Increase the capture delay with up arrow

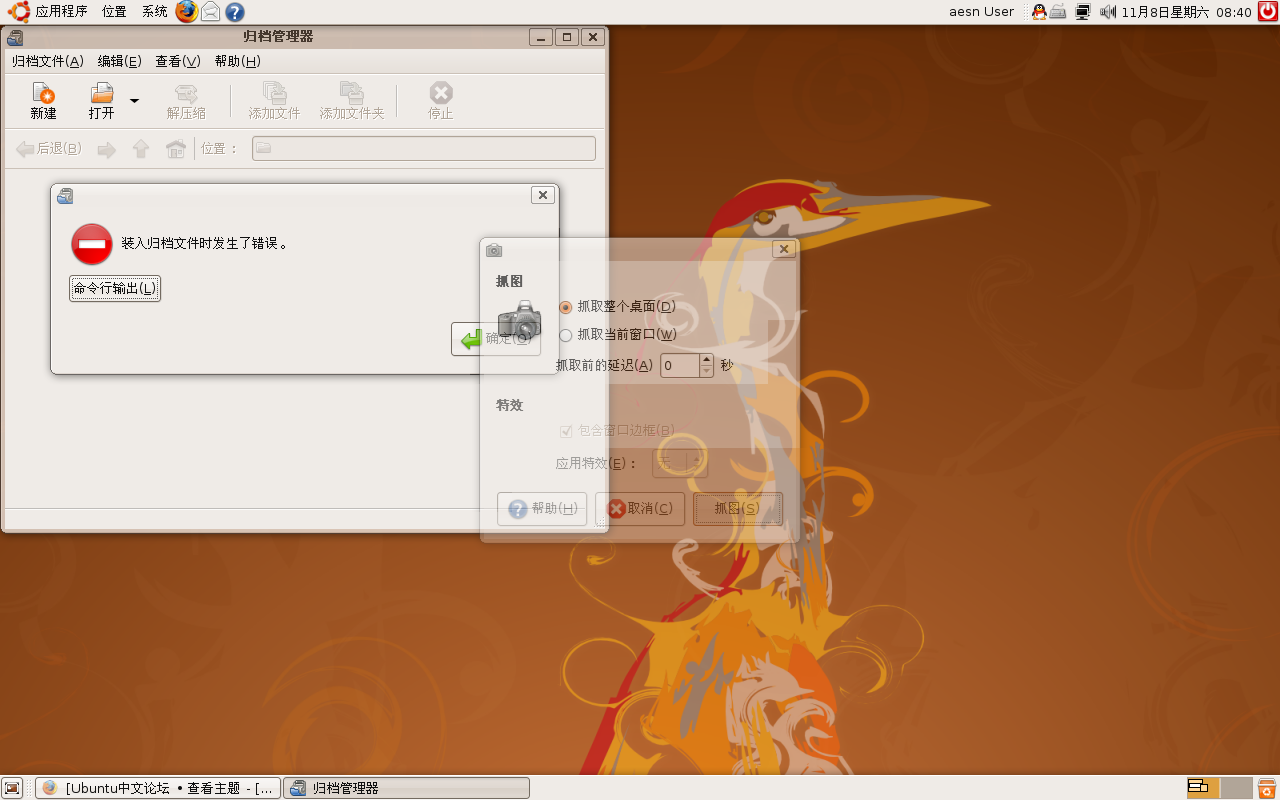[707, 360]
